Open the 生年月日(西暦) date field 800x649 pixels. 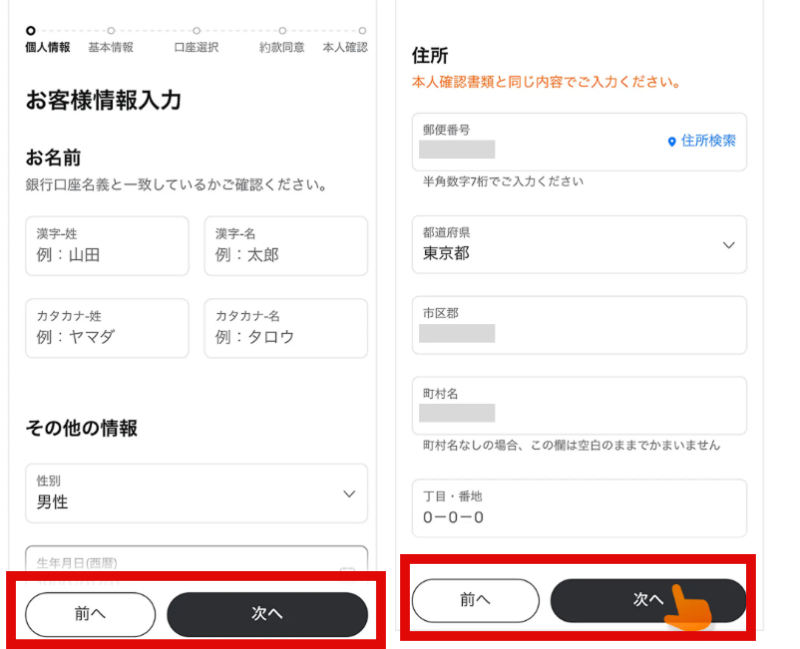pos(196,560)
